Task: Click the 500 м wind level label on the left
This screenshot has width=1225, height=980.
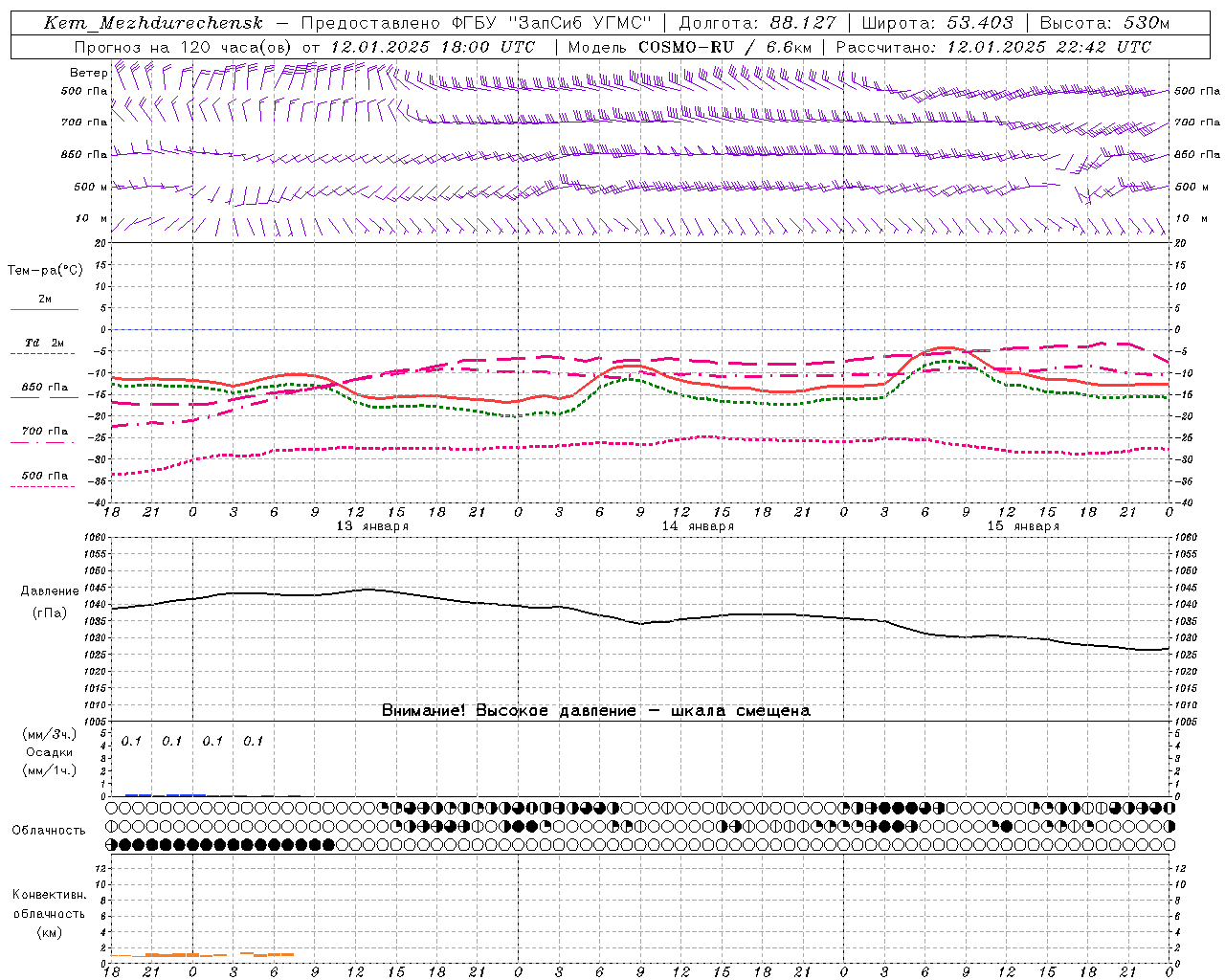Action: [91, 187]
